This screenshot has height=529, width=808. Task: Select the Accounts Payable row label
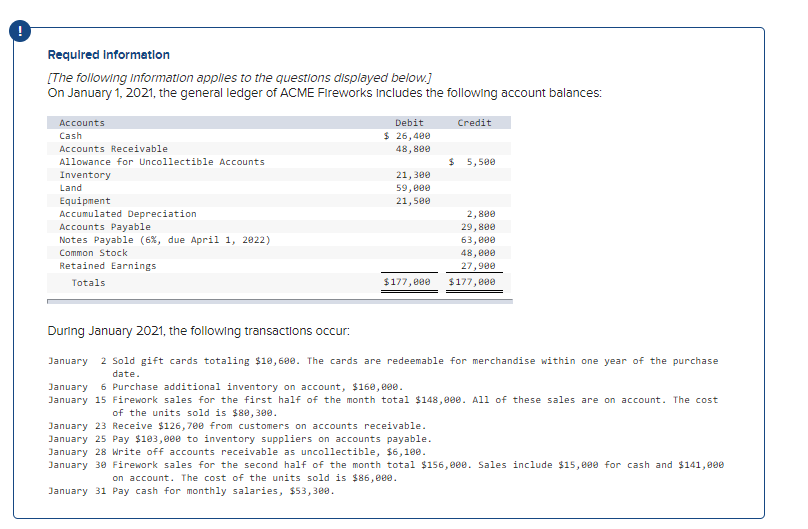pyautogui.click(x=105, y=227)
